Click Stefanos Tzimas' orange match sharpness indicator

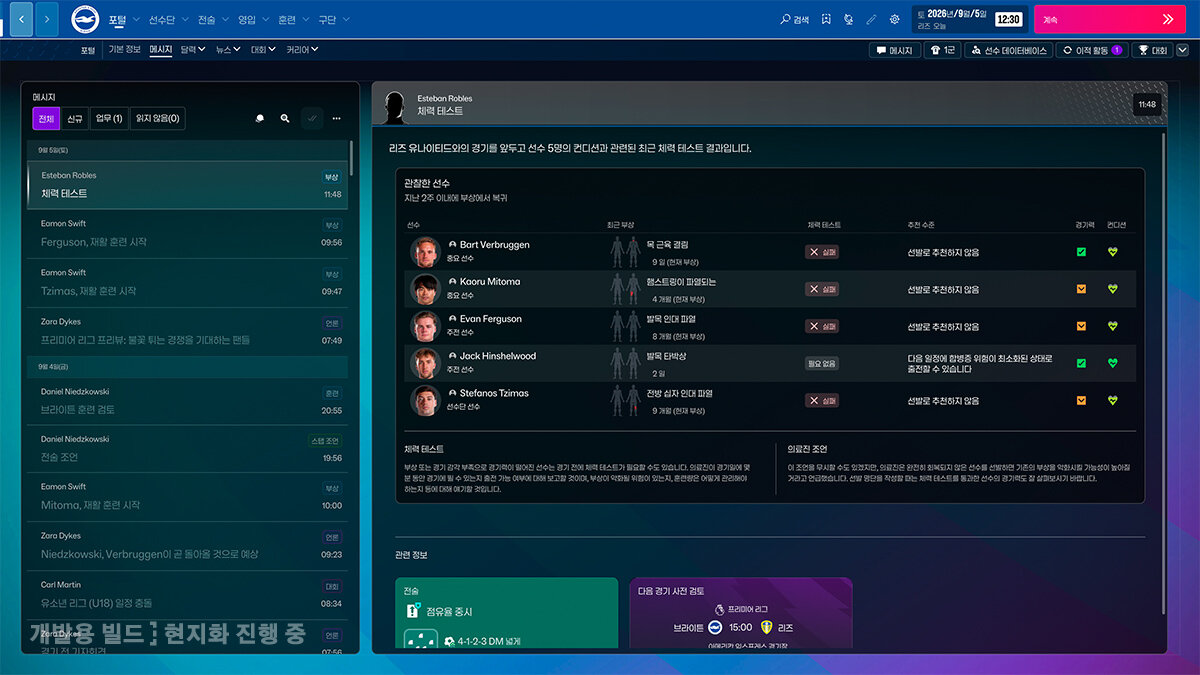(x=1081, y=400)
